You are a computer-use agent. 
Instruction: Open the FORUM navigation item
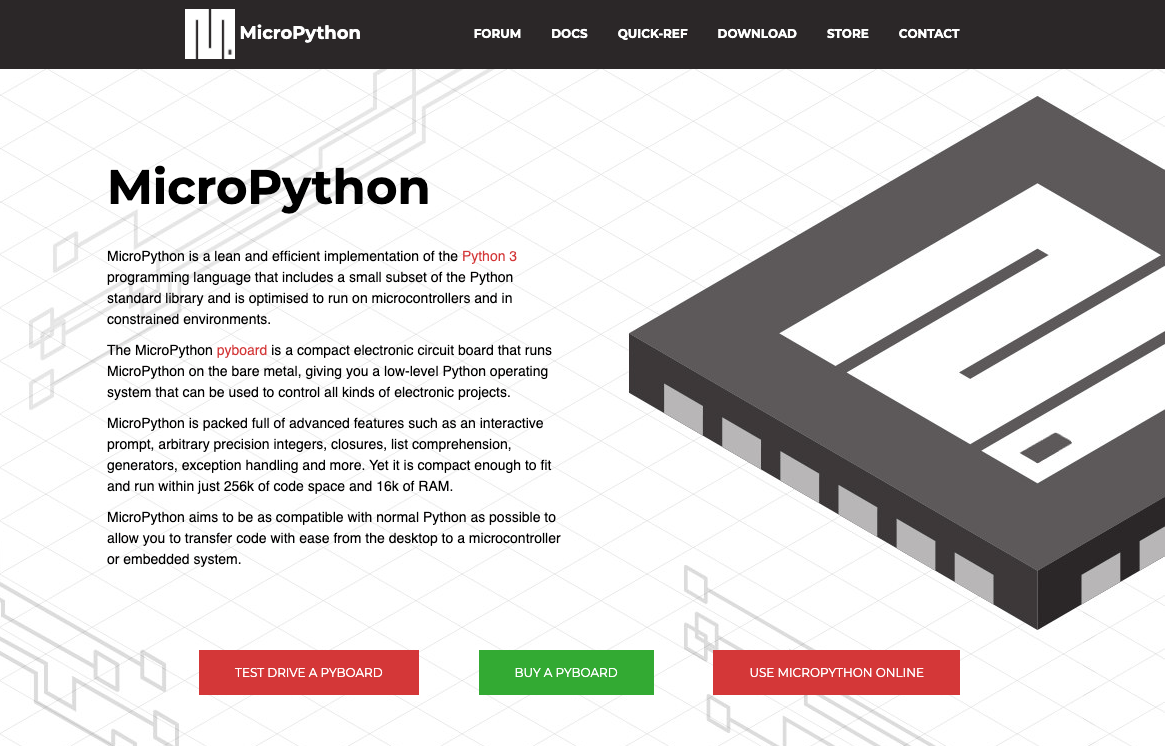(497, 34)
